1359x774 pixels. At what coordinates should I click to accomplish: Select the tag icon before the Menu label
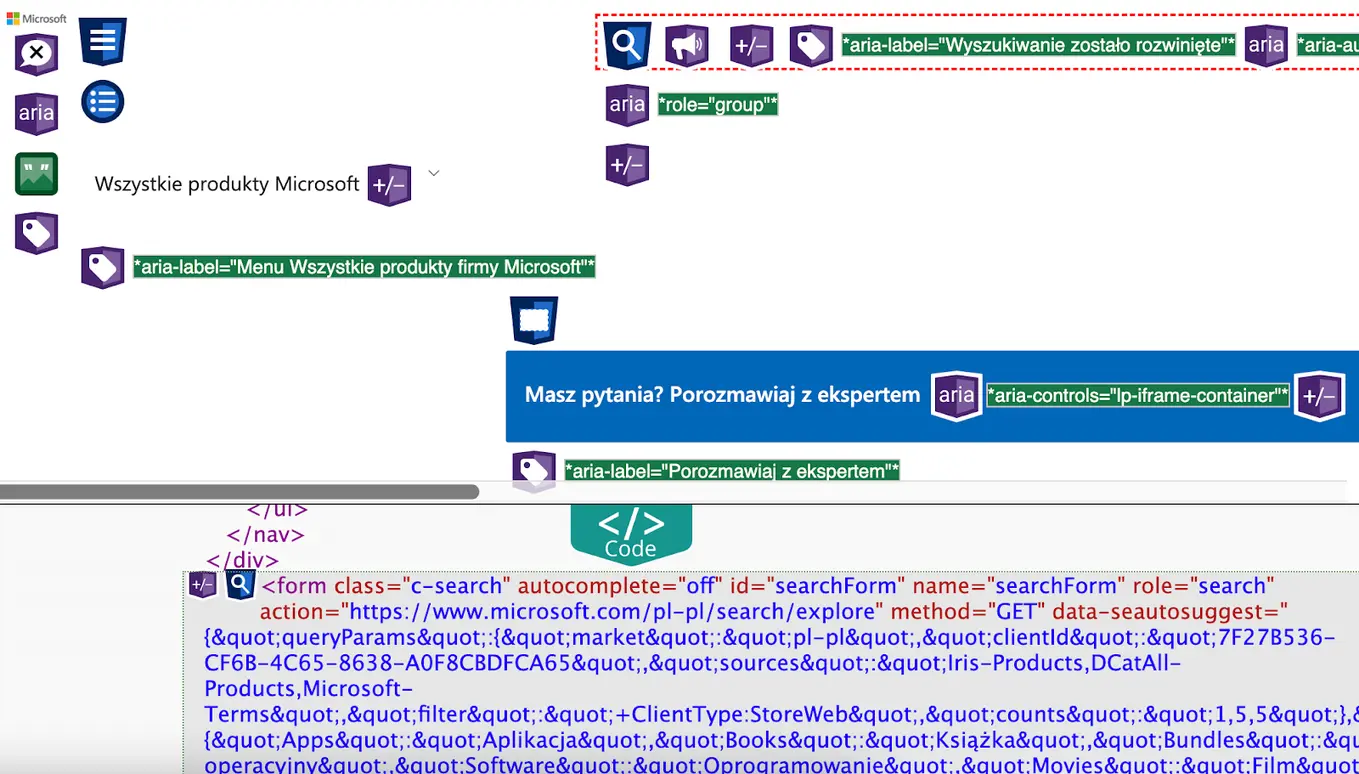[x=102, y=266]
